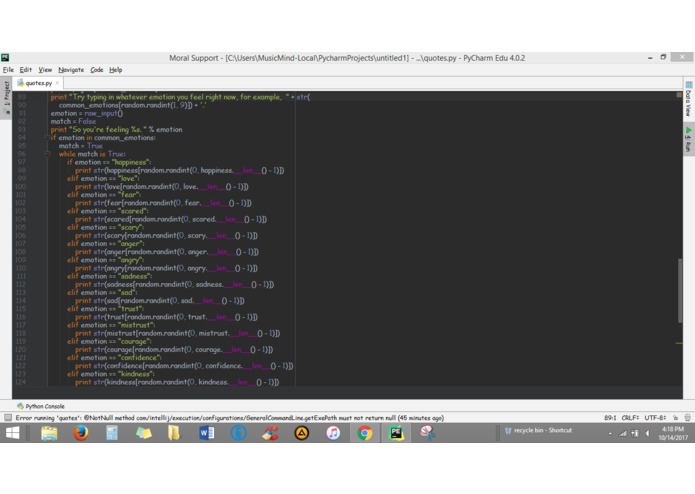The image size is (695, 494).
Task: Open the AIMP player from the taskbar
Action: [302, 433]
